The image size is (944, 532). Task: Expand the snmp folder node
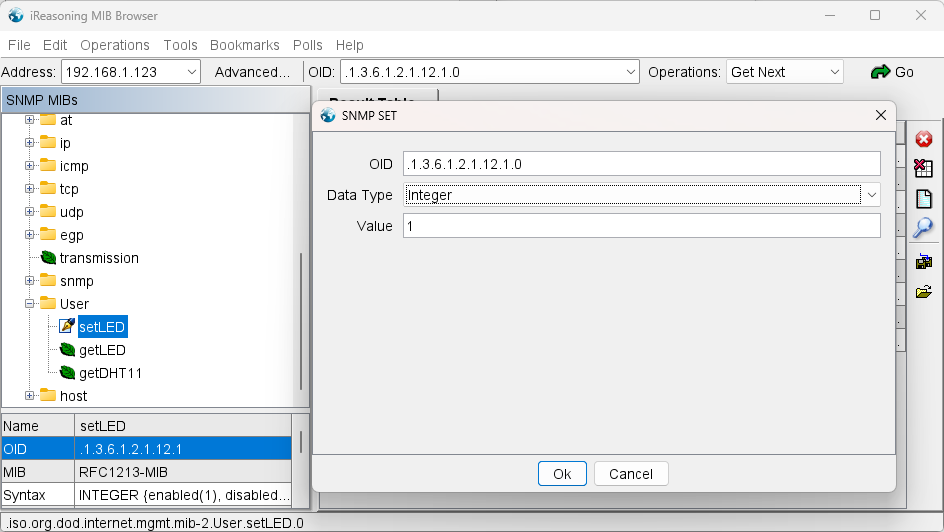click(30, 281)
